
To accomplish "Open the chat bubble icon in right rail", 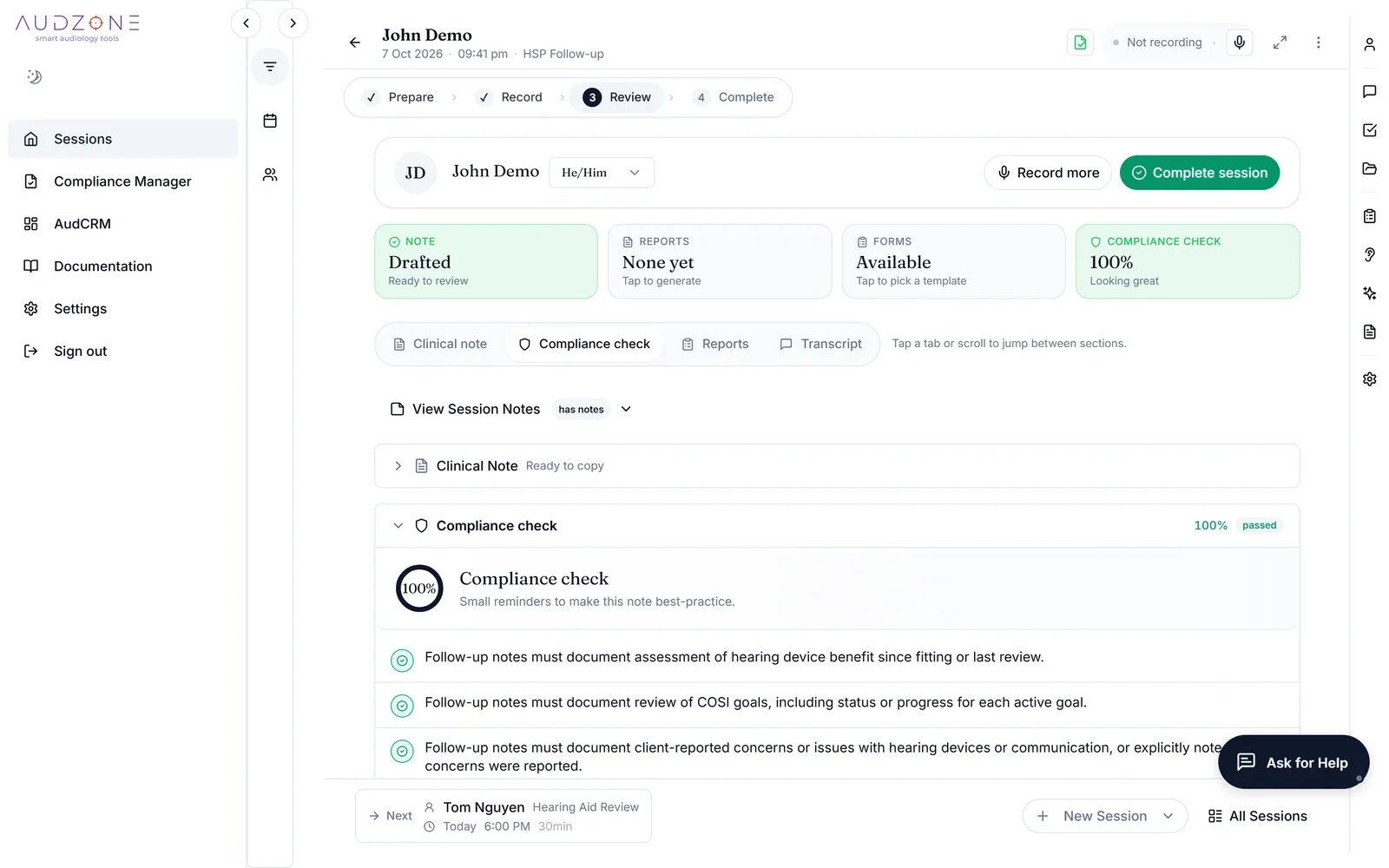I will (1369, 91).
